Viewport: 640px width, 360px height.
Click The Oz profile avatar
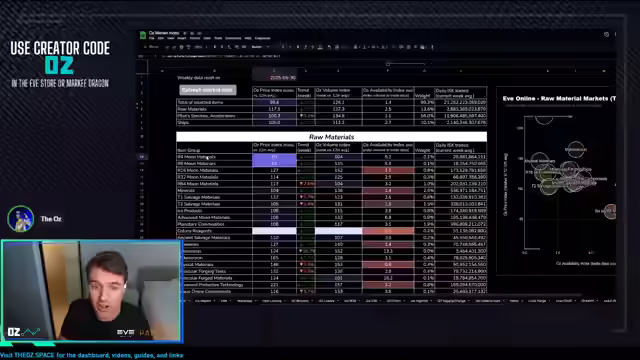point(20,219)
